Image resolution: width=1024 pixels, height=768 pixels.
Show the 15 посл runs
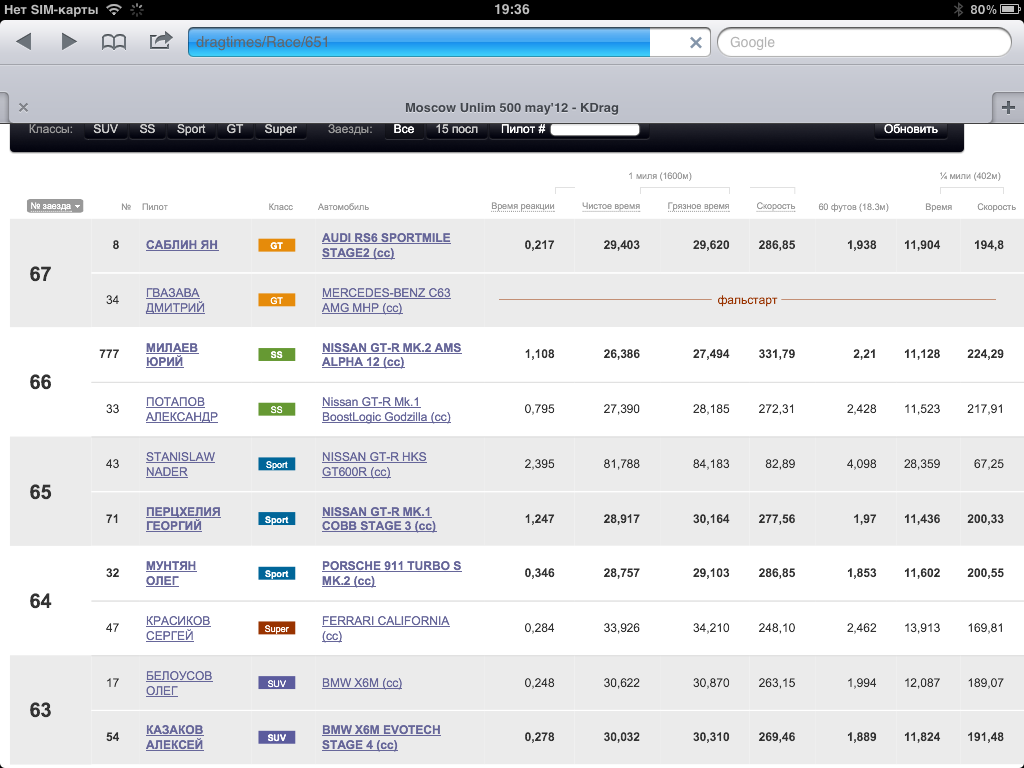[456, 129]
